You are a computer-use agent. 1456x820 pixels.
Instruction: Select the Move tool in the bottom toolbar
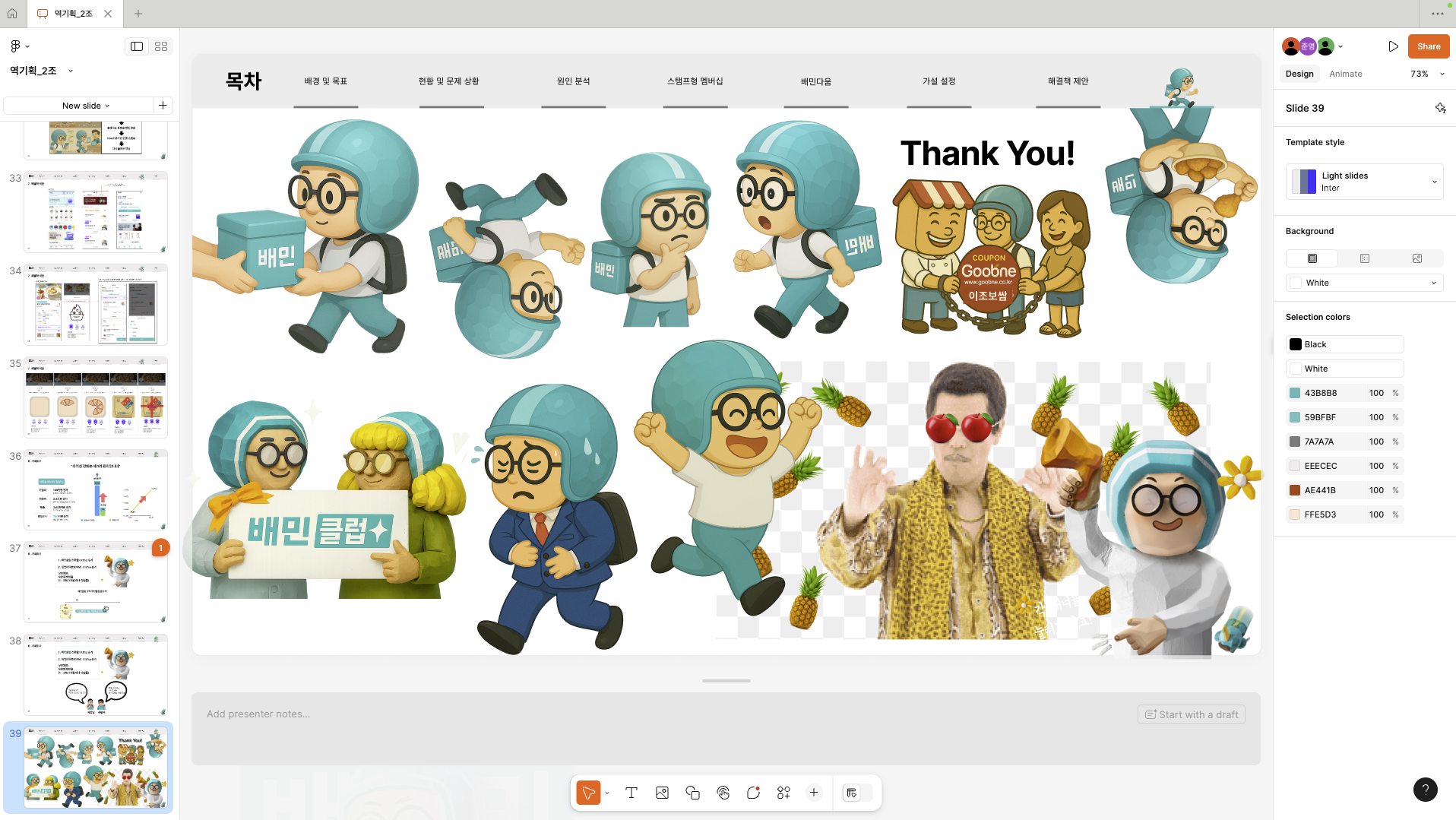[588, 793]
